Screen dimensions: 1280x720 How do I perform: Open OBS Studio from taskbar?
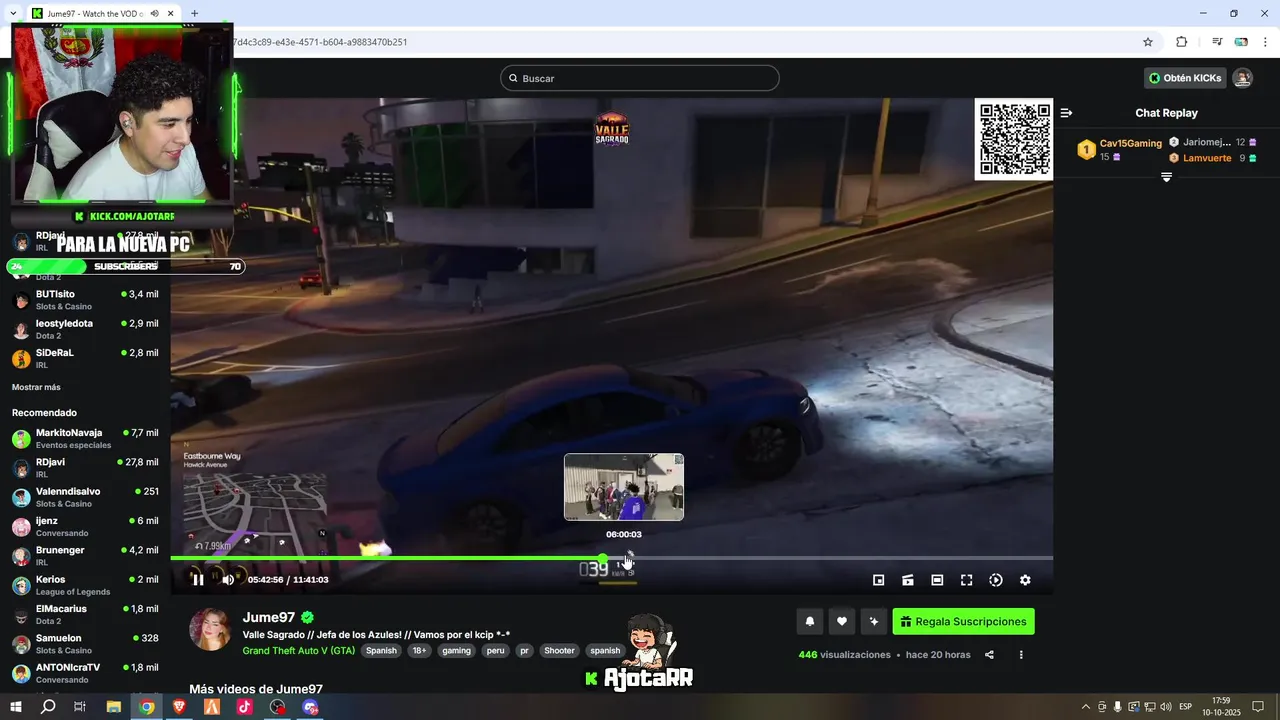278,707
